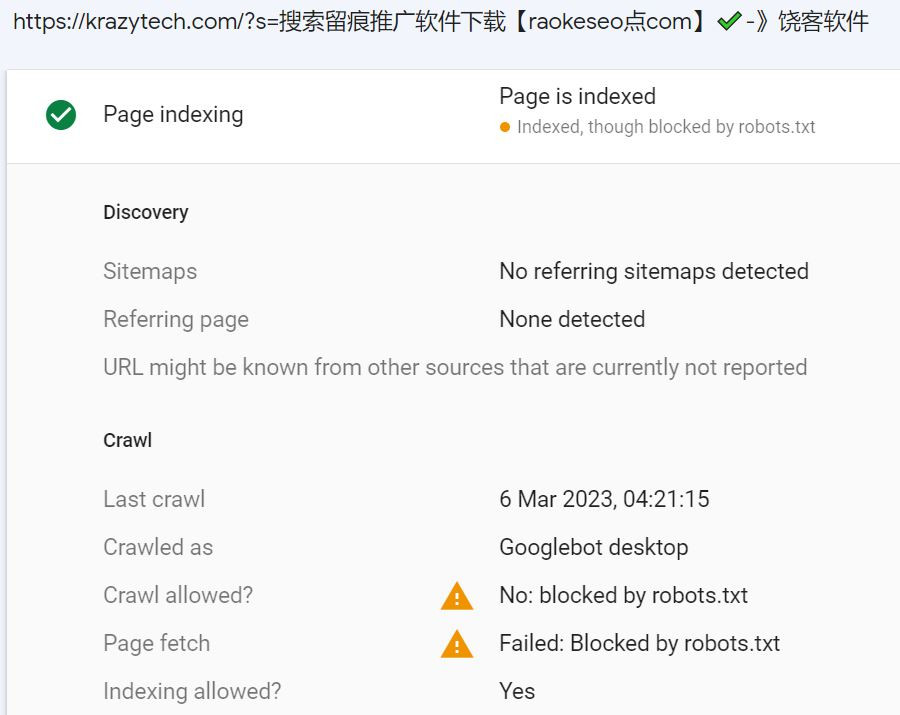
Task: Click the warning triangle next to Crawl allowed
Action: point(456,597)
